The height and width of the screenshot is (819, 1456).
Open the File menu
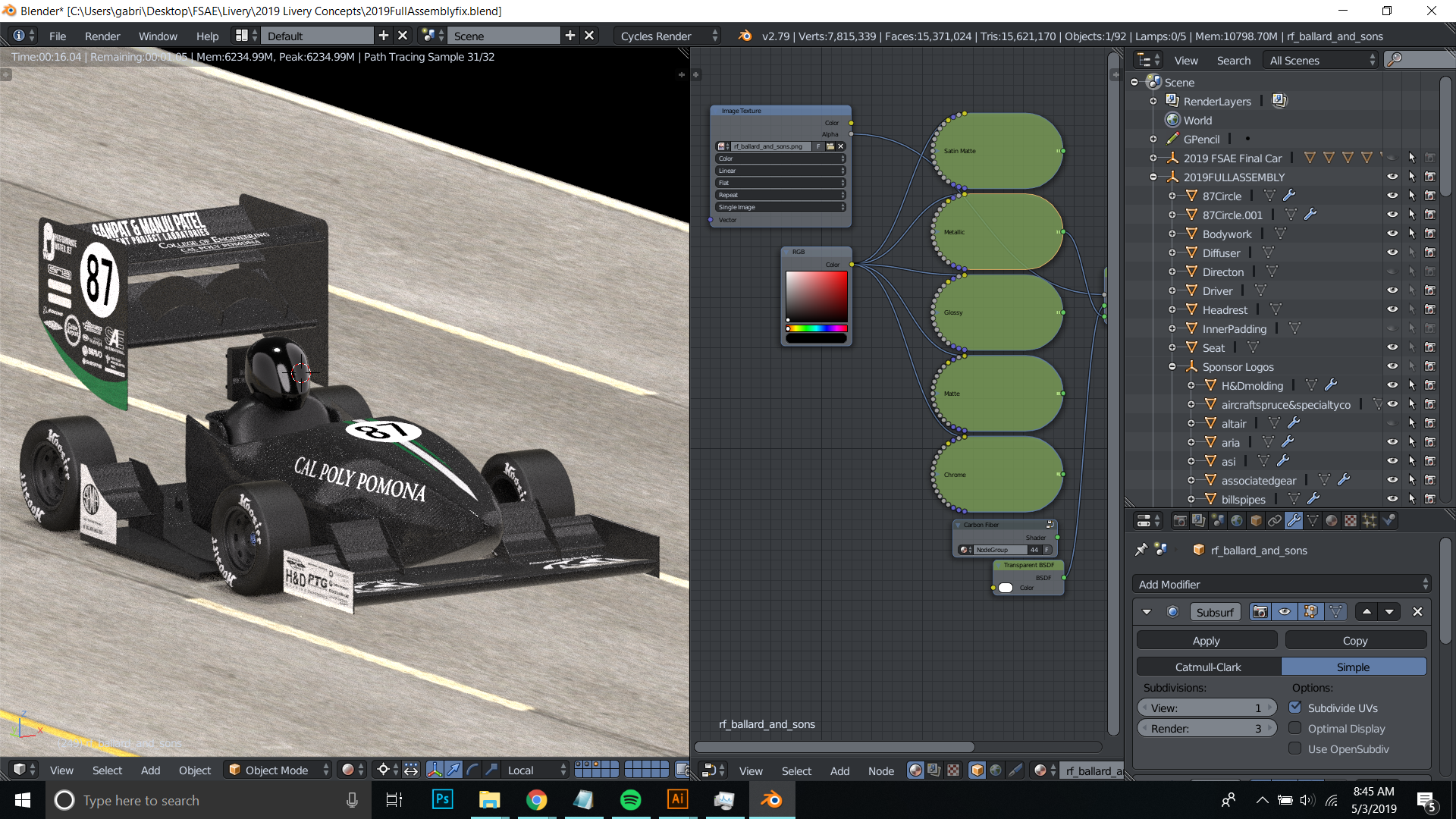[58, 36]
